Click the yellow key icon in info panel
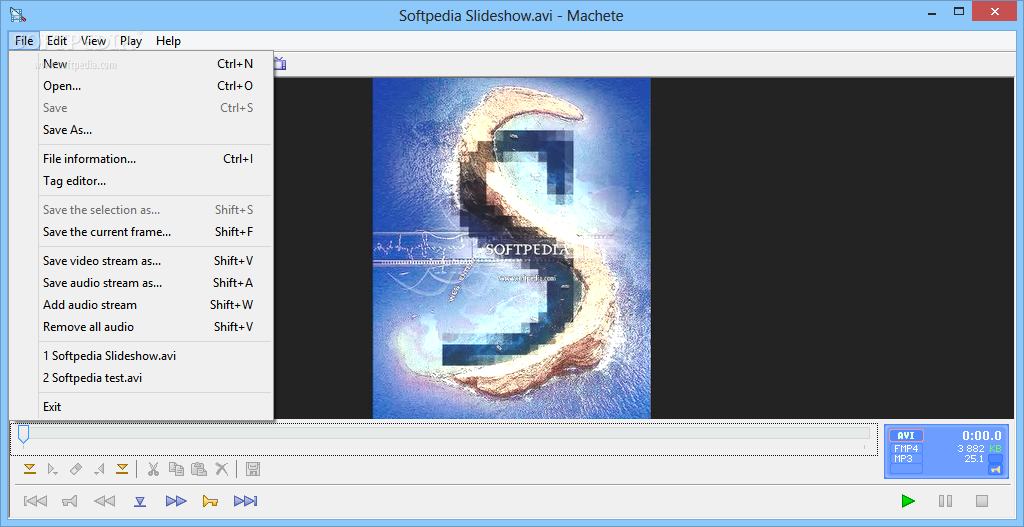Image resolution: width=1024 pixels, height=527 pixels. pyautogui.click(x=995, y=469)
